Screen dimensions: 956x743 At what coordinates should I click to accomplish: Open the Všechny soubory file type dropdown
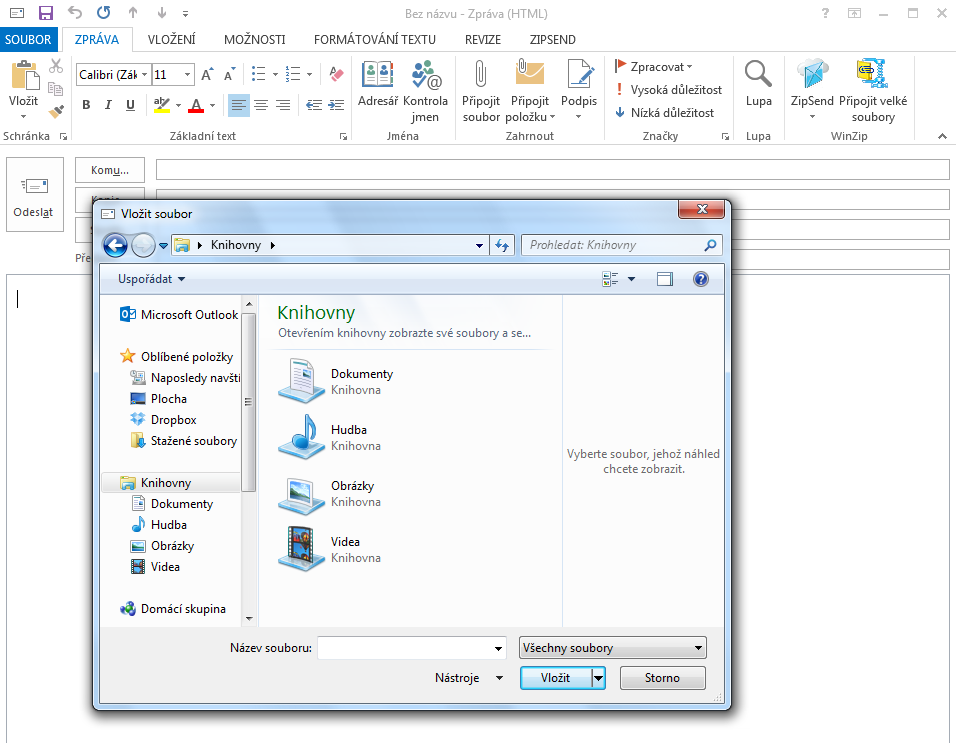pos(613,648)
